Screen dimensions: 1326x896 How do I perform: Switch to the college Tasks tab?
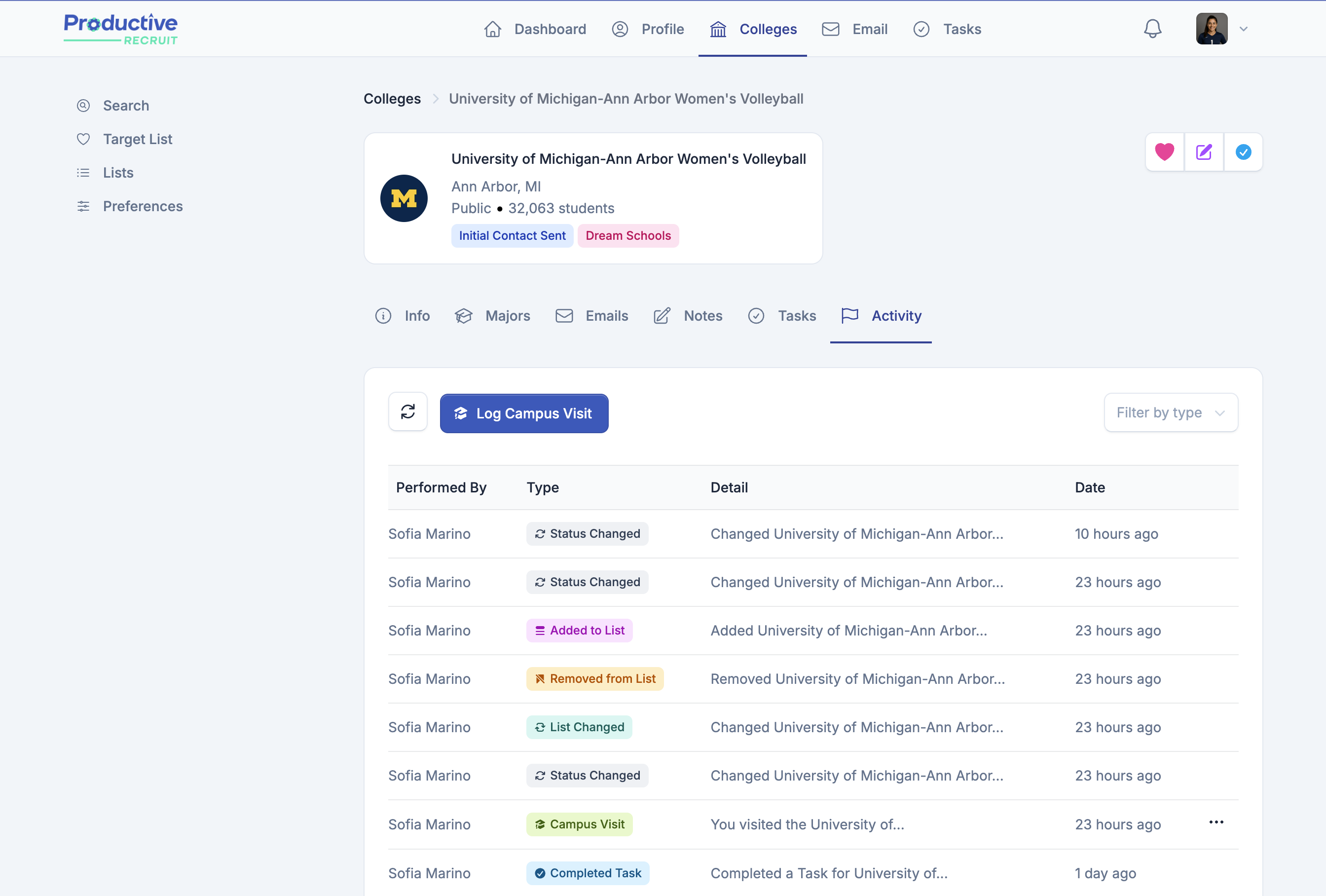[x=782, y=316]
